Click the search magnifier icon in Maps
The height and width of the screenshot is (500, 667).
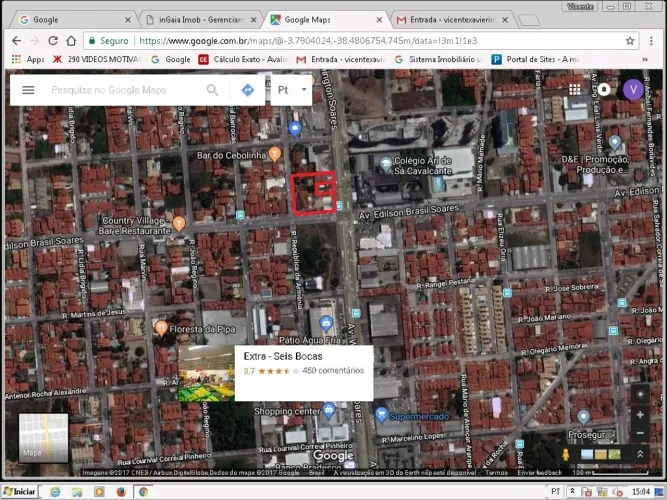pyautogui.click(x=212, y=90)
